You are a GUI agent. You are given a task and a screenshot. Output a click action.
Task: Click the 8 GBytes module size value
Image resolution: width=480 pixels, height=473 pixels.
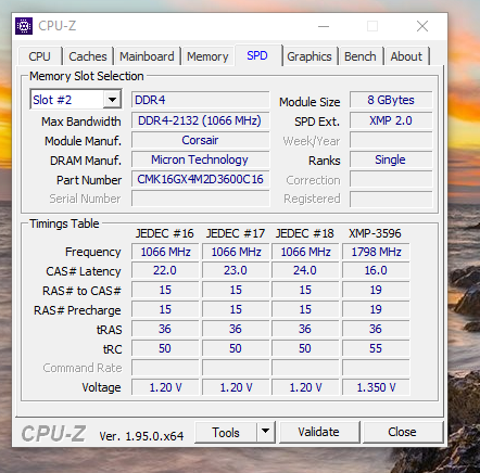click(x=391, y=100)
